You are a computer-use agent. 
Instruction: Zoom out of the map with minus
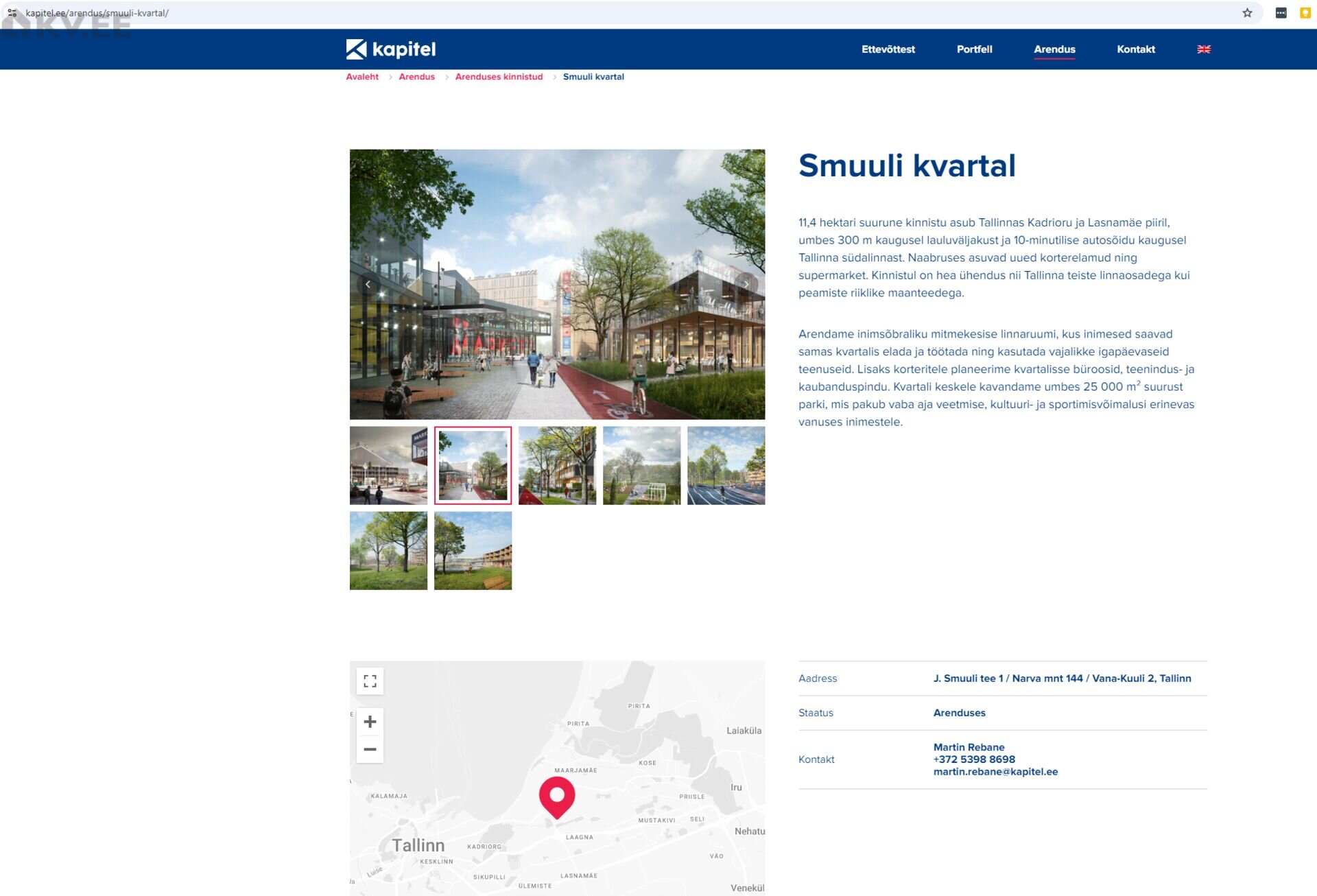[370, 749]
